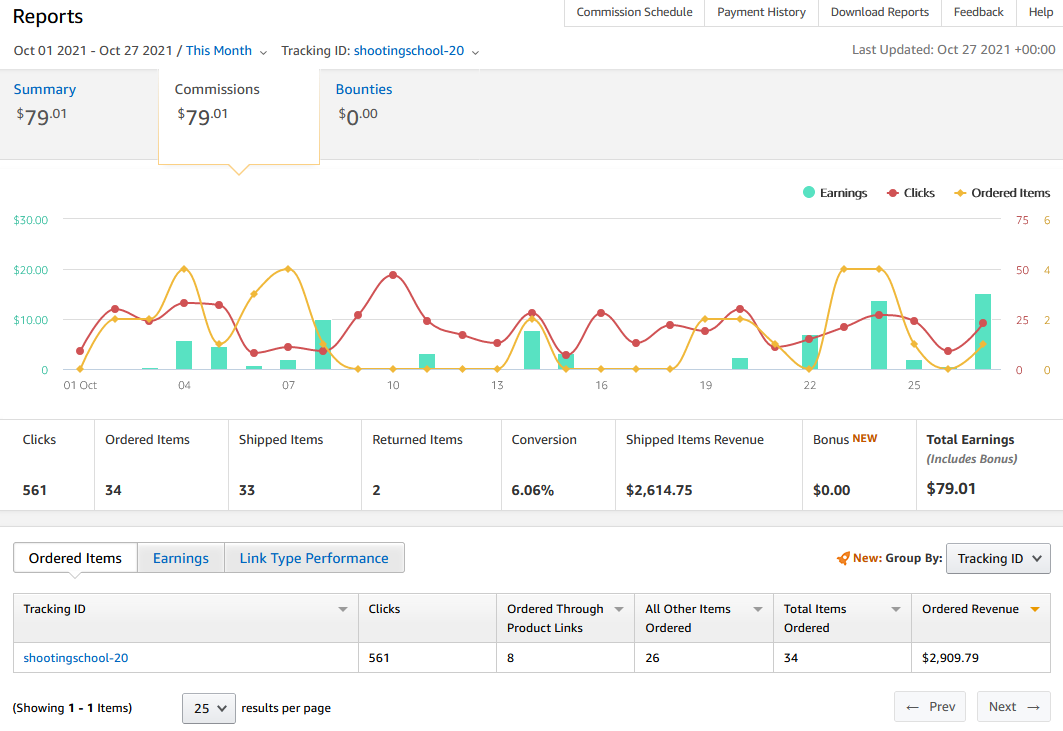Click the Clicks peak point on Oct 10
1063x731 pixels.
click(393, 275)
